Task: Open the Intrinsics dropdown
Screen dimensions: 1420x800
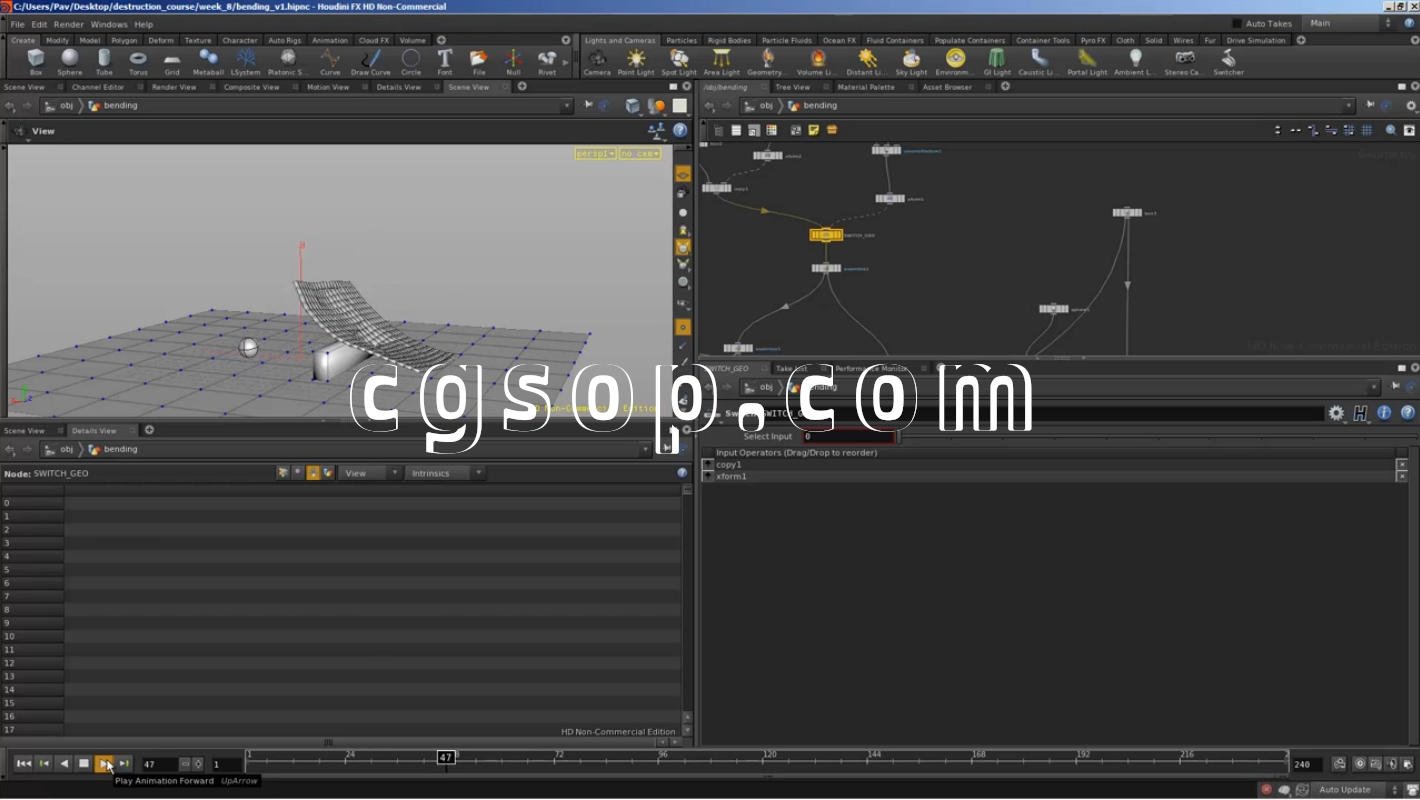Action: (445, 473)
